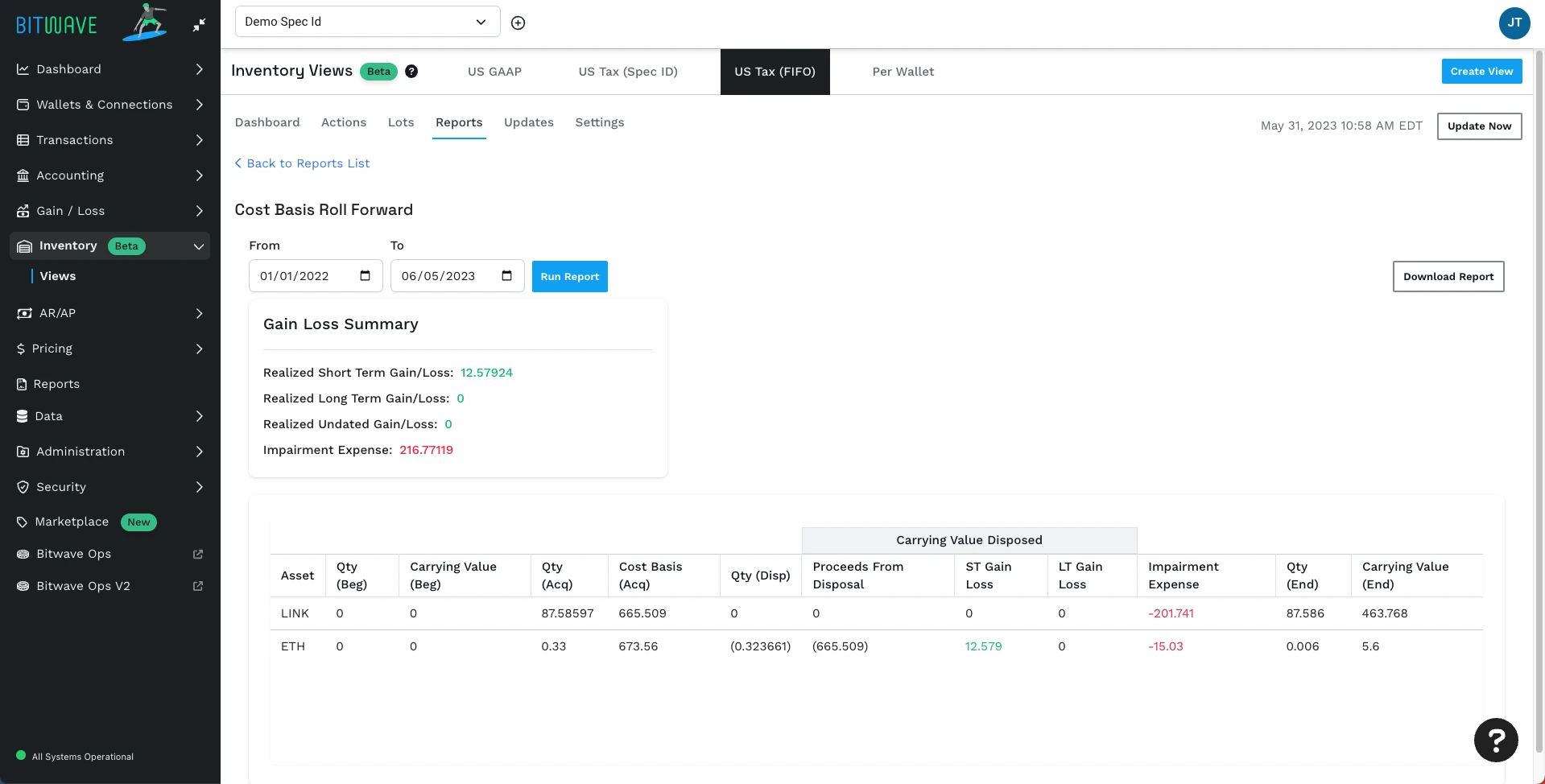The height and width of the screenshot is (784, 1545).
Task: Click ST Gain Loss value 12.579
Action: coord(984,646)
